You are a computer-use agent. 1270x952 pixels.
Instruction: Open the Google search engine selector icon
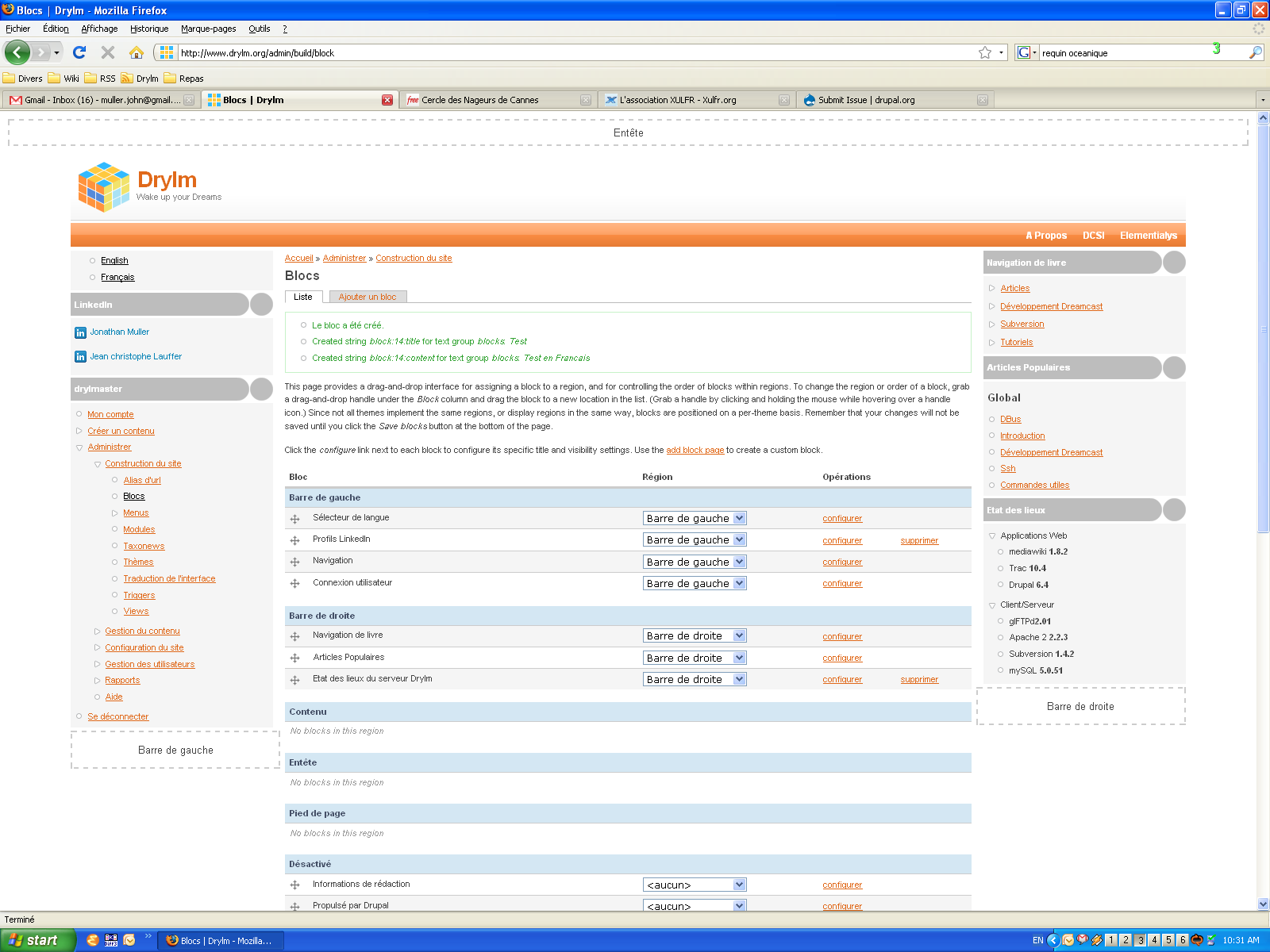tap(1026, 52)
